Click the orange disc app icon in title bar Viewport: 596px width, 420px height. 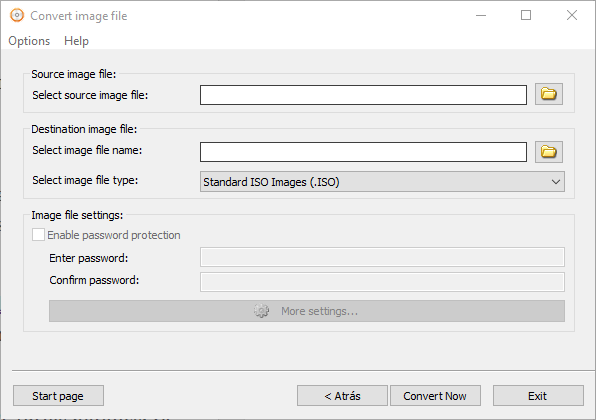coord(17,16)
